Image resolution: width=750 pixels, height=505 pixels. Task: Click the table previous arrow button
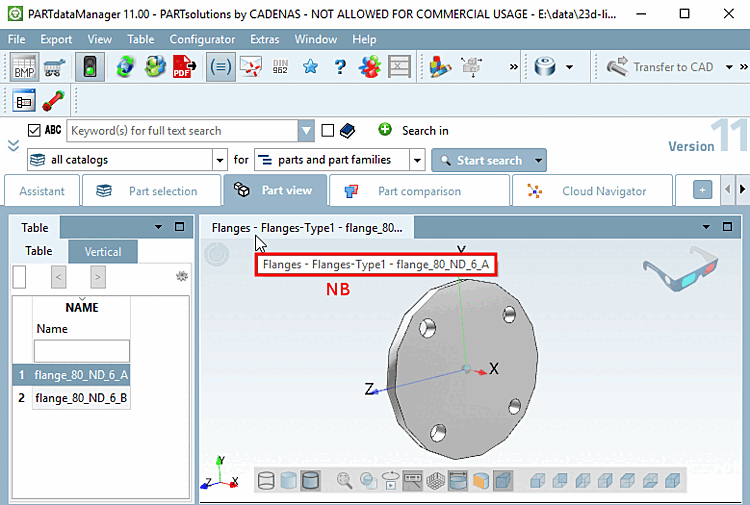click(x=58, y=277)
